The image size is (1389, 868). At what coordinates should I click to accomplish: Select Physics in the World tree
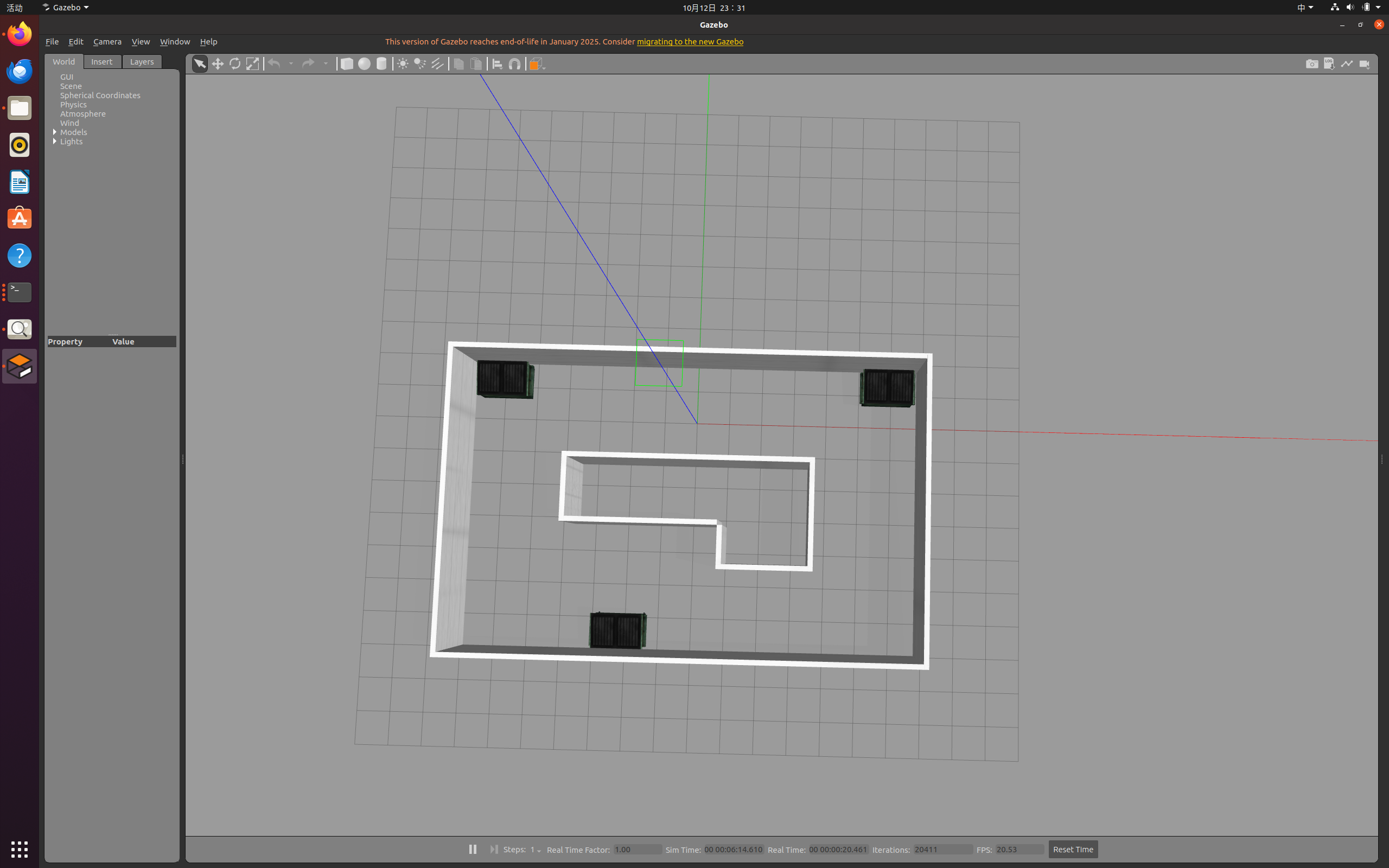tap(73, 105)
